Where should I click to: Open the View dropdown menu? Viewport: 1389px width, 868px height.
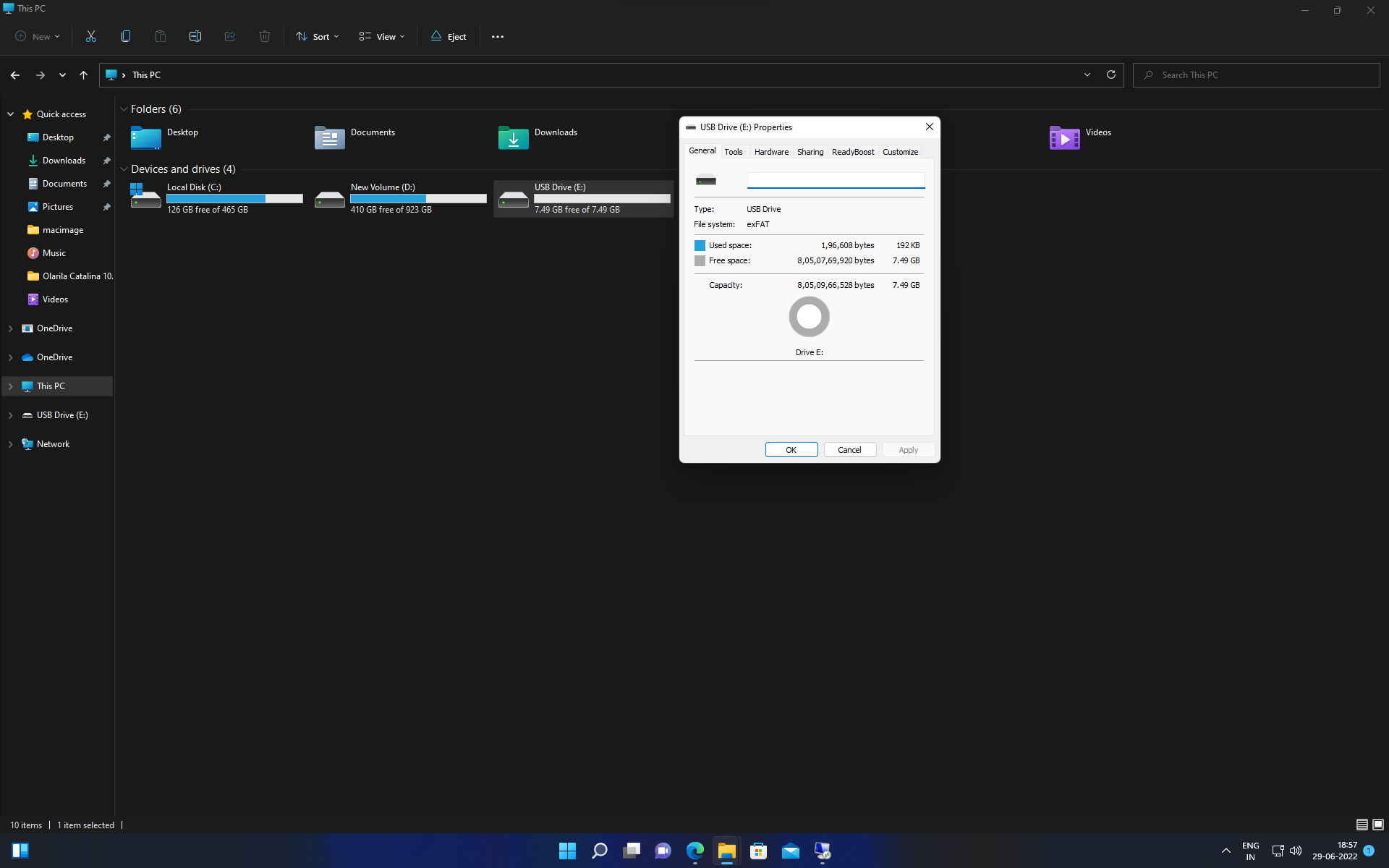click(382, 36)
